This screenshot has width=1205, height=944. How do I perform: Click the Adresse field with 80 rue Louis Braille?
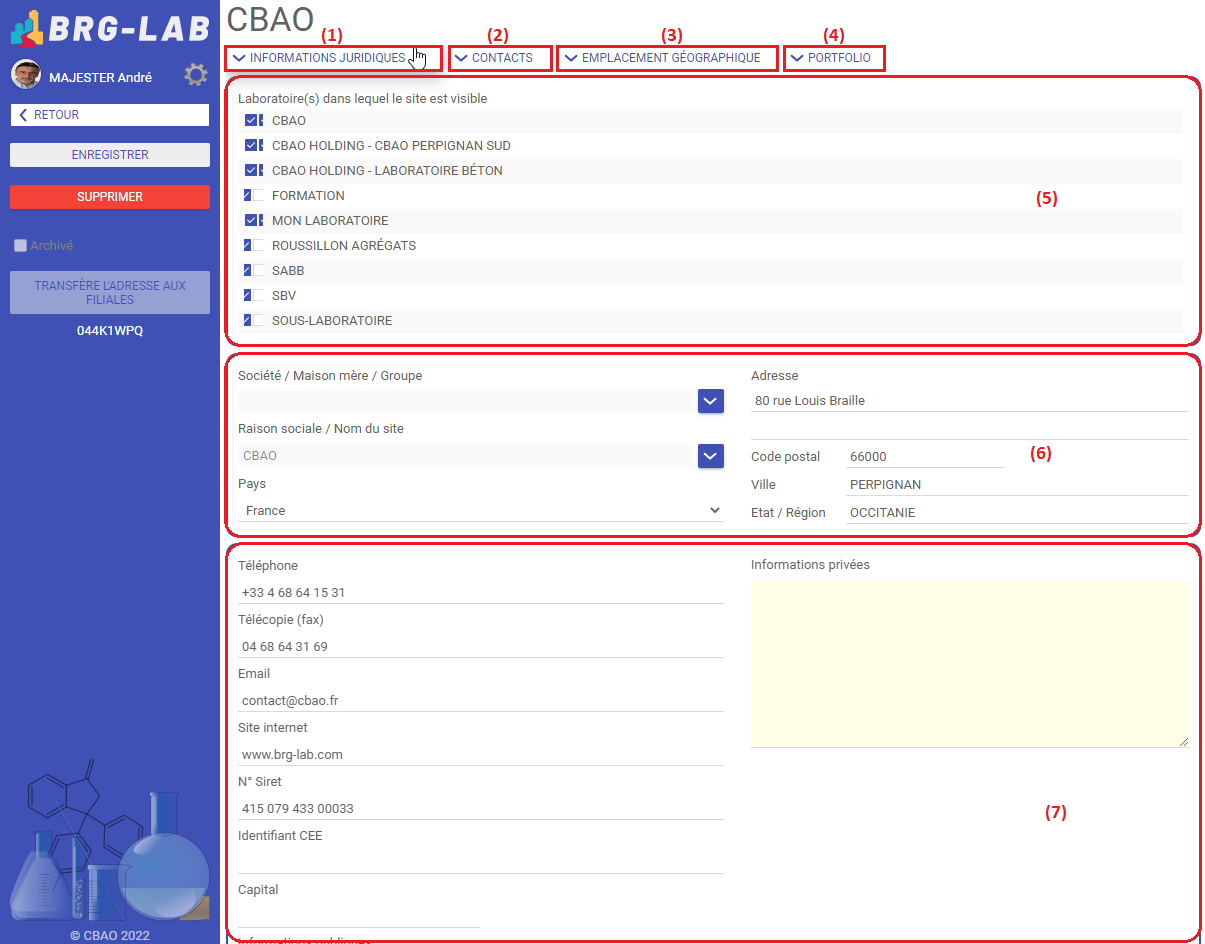[970, 400]
